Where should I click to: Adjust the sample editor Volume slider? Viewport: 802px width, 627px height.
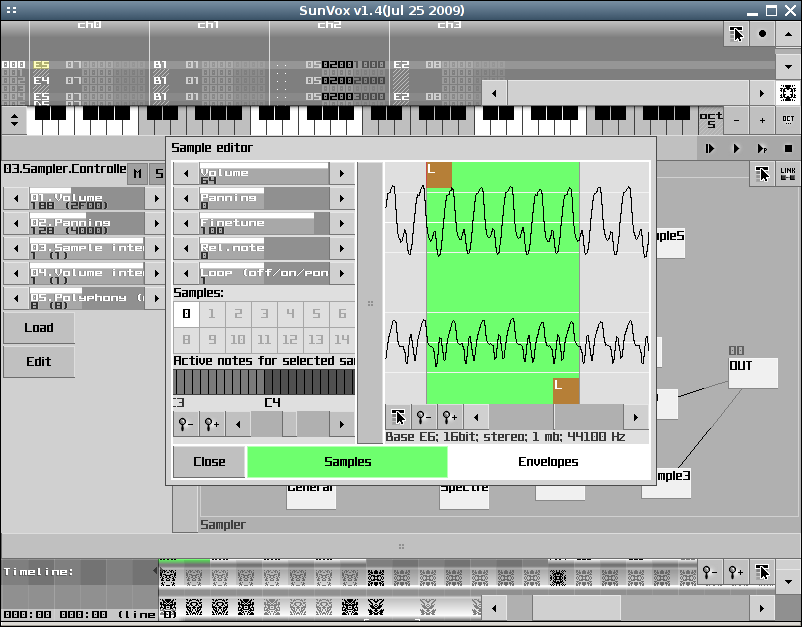tap(264, 174)
